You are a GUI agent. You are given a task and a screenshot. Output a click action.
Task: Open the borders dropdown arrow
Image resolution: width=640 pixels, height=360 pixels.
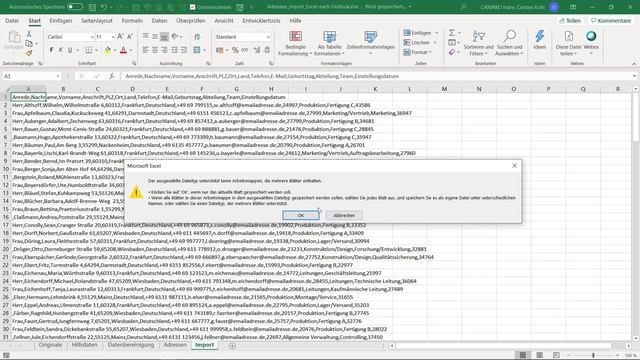pyautogui.click(x=96, y=50)
